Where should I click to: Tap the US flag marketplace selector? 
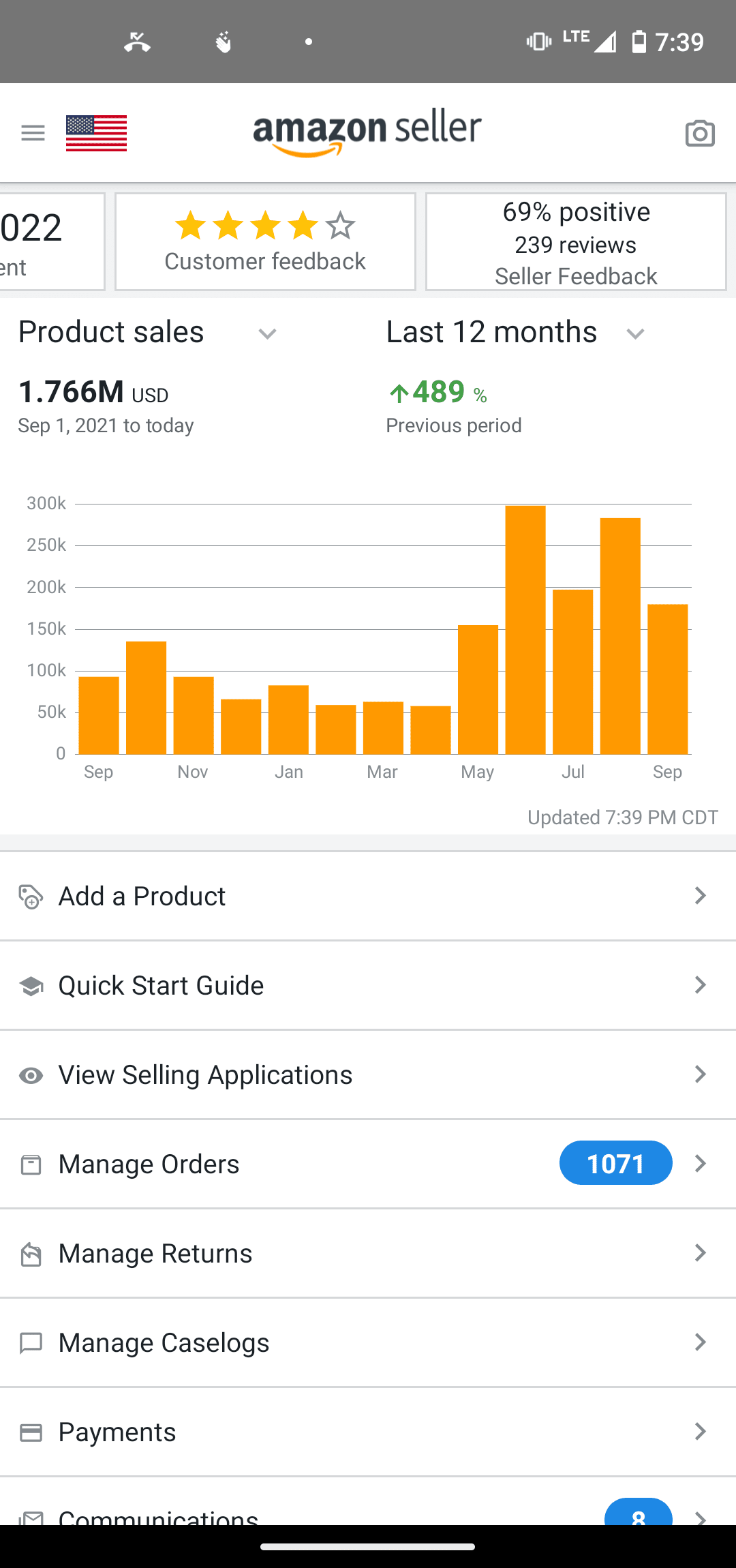tap(96, 133)
